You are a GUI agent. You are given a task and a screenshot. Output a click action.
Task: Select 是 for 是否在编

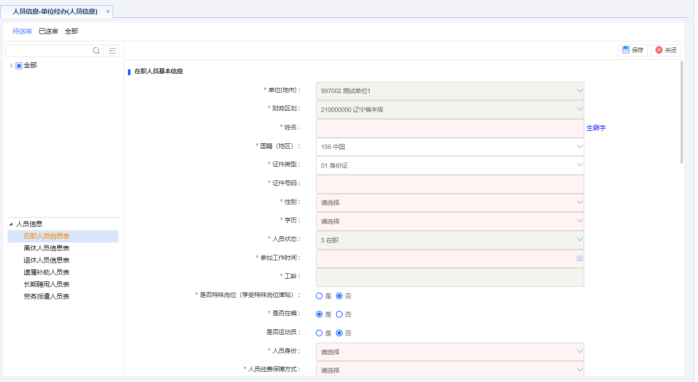pyautogui.click(x=319, y=314)
